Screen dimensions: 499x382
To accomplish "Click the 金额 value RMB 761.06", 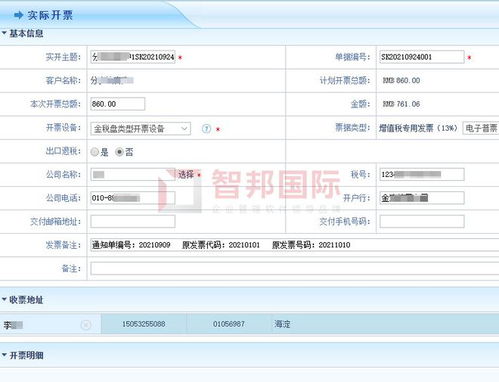I will point(401,104).
